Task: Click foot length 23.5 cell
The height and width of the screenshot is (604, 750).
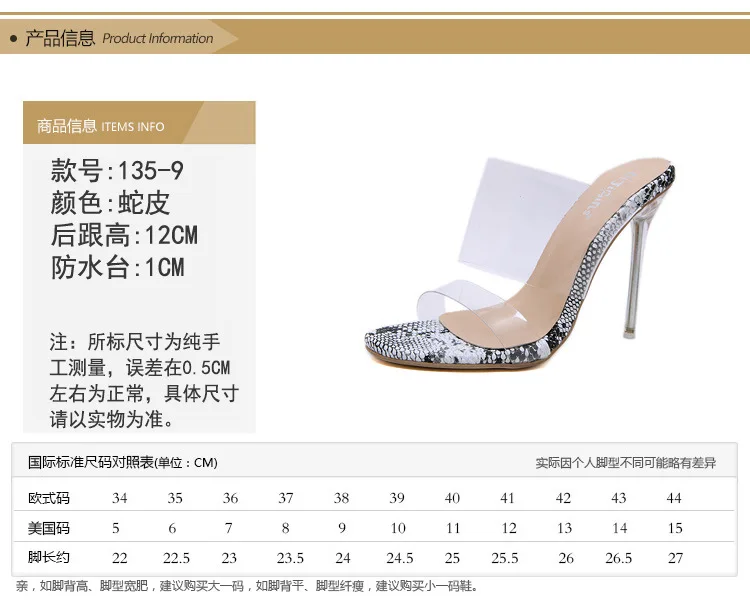Action: [290, 558]
